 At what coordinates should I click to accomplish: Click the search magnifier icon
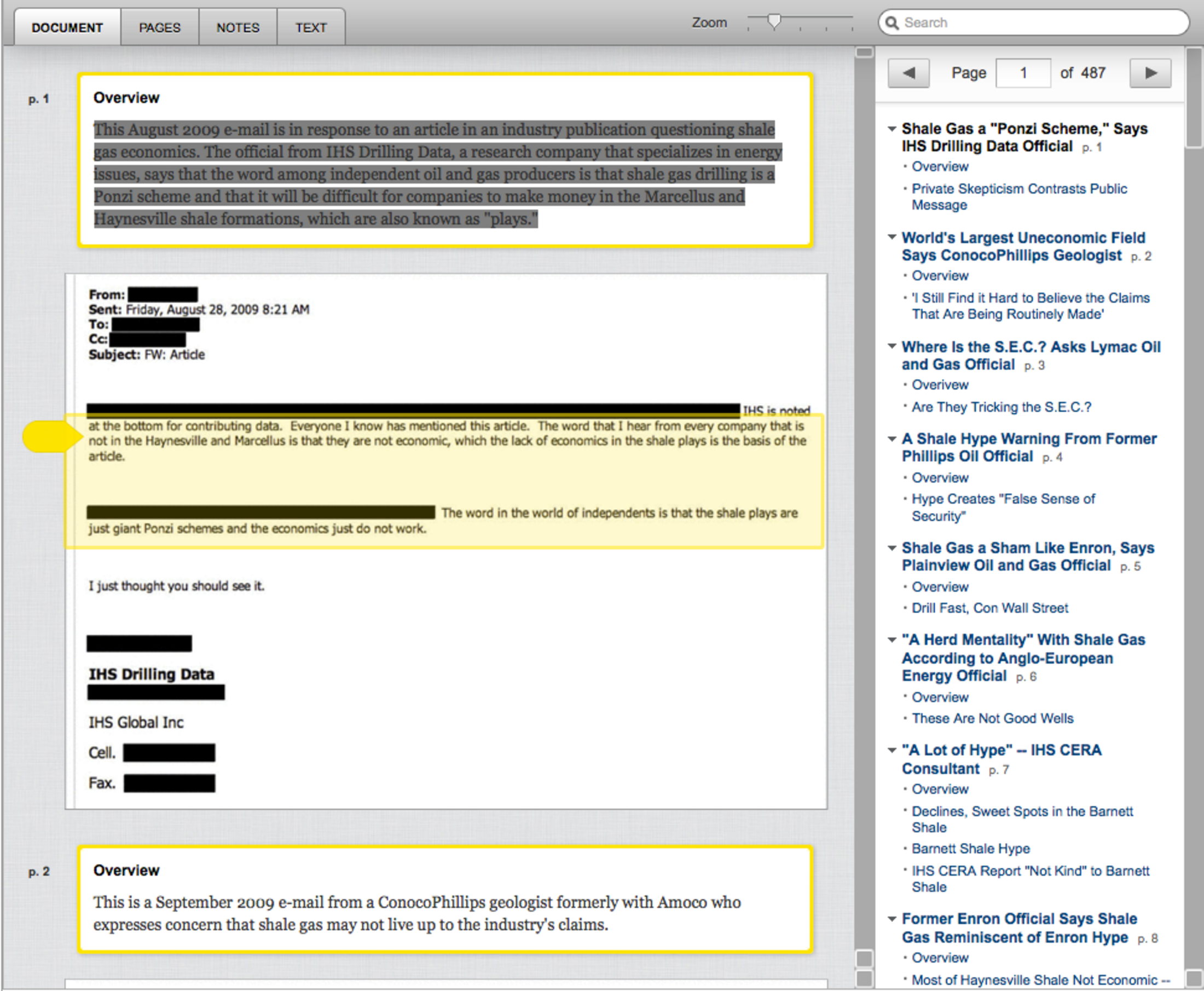pos(892,23)
